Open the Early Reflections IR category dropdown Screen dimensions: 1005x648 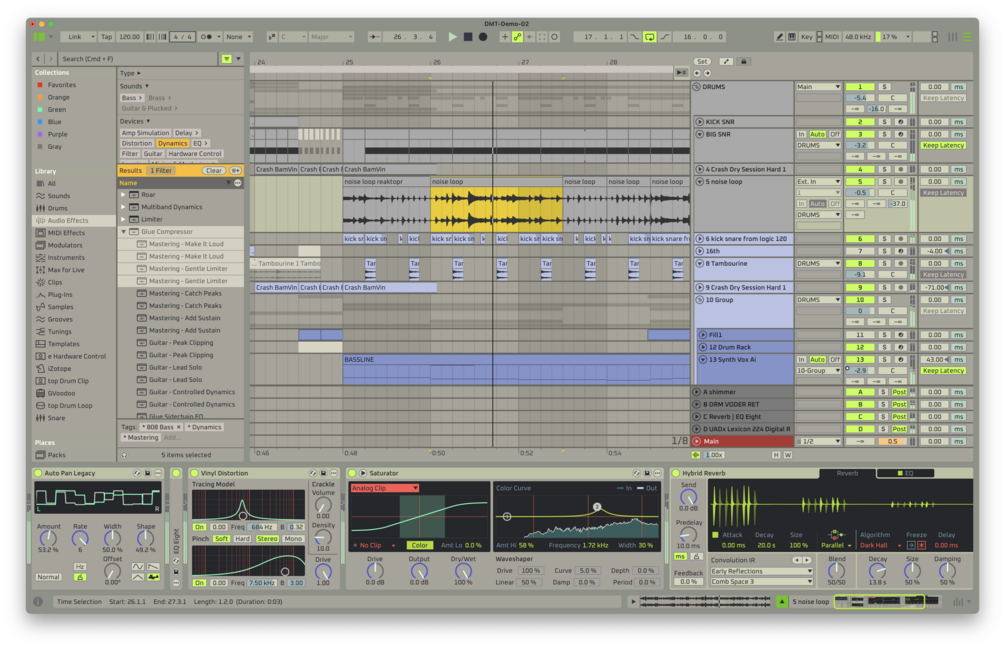coord(761,572)
